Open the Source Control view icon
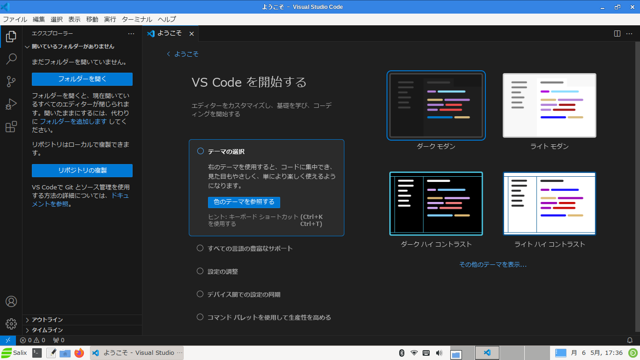The image size is (640, 360). pos(11,82)
